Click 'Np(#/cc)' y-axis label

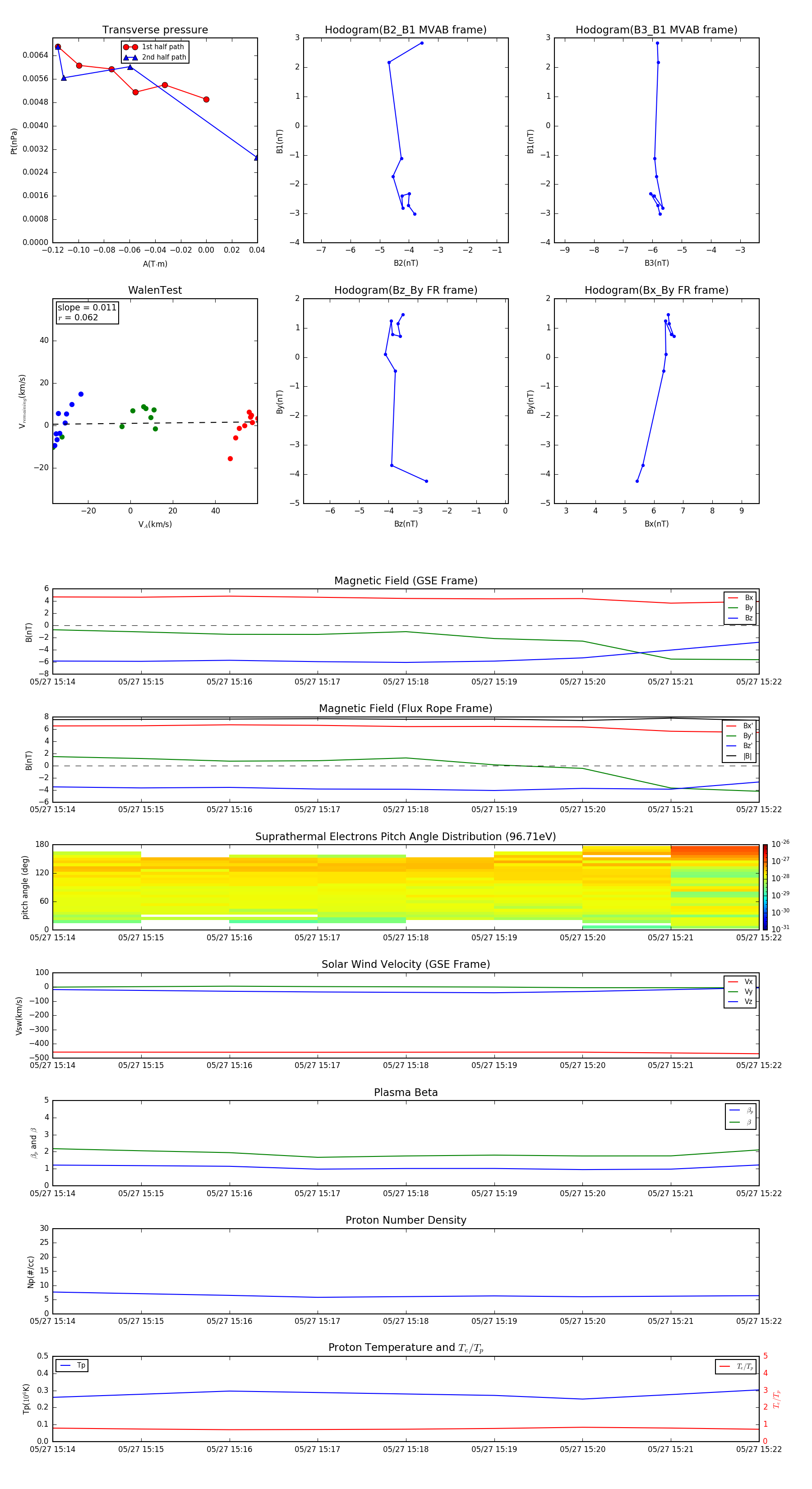[31, 1272]
